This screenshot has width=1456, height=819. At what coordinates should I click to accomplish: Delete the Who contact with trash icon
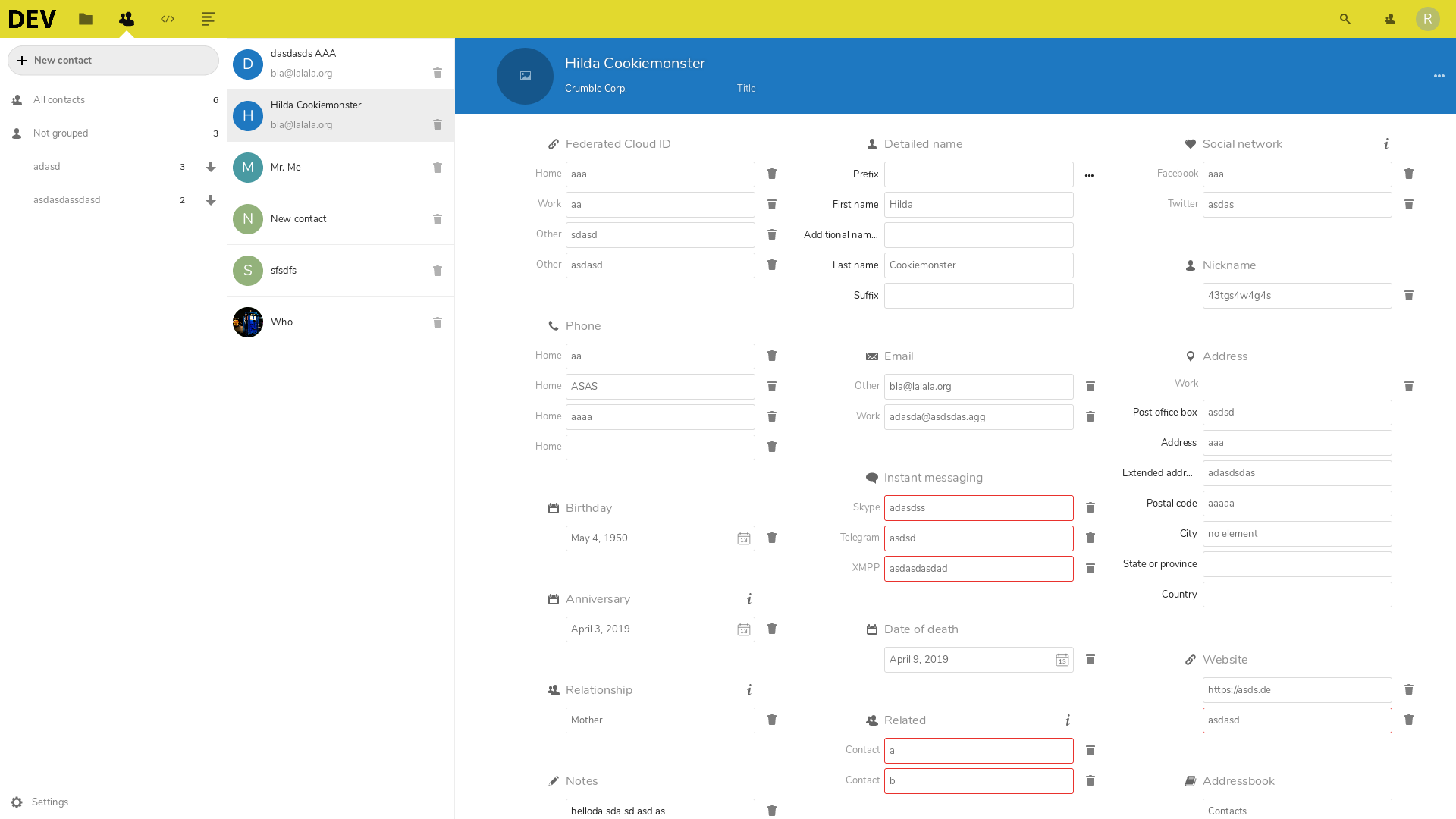[x=438, y=322]
